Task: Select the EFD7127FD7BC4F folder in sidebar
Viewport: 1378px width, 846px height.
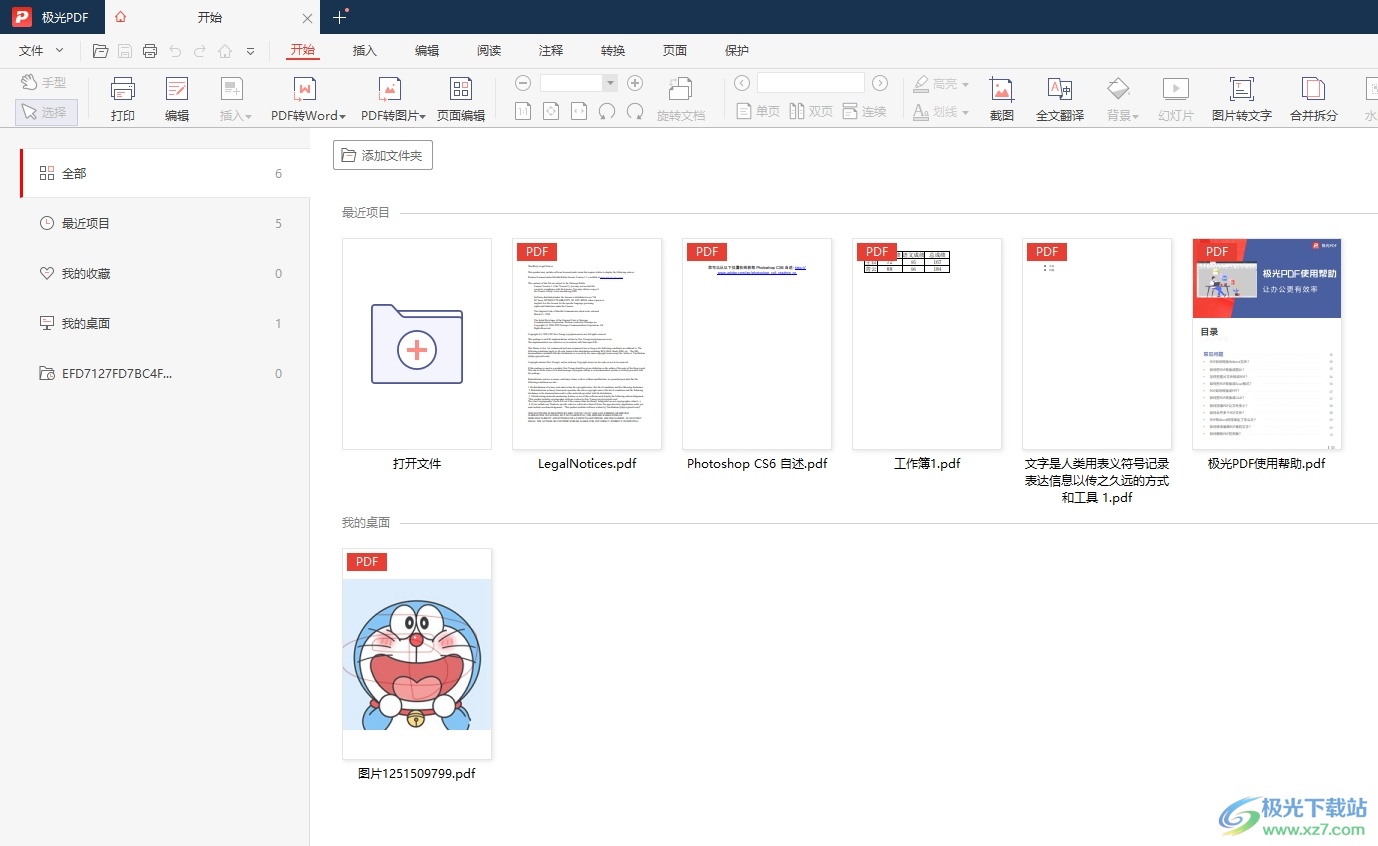Action: [x=165, y=373]
